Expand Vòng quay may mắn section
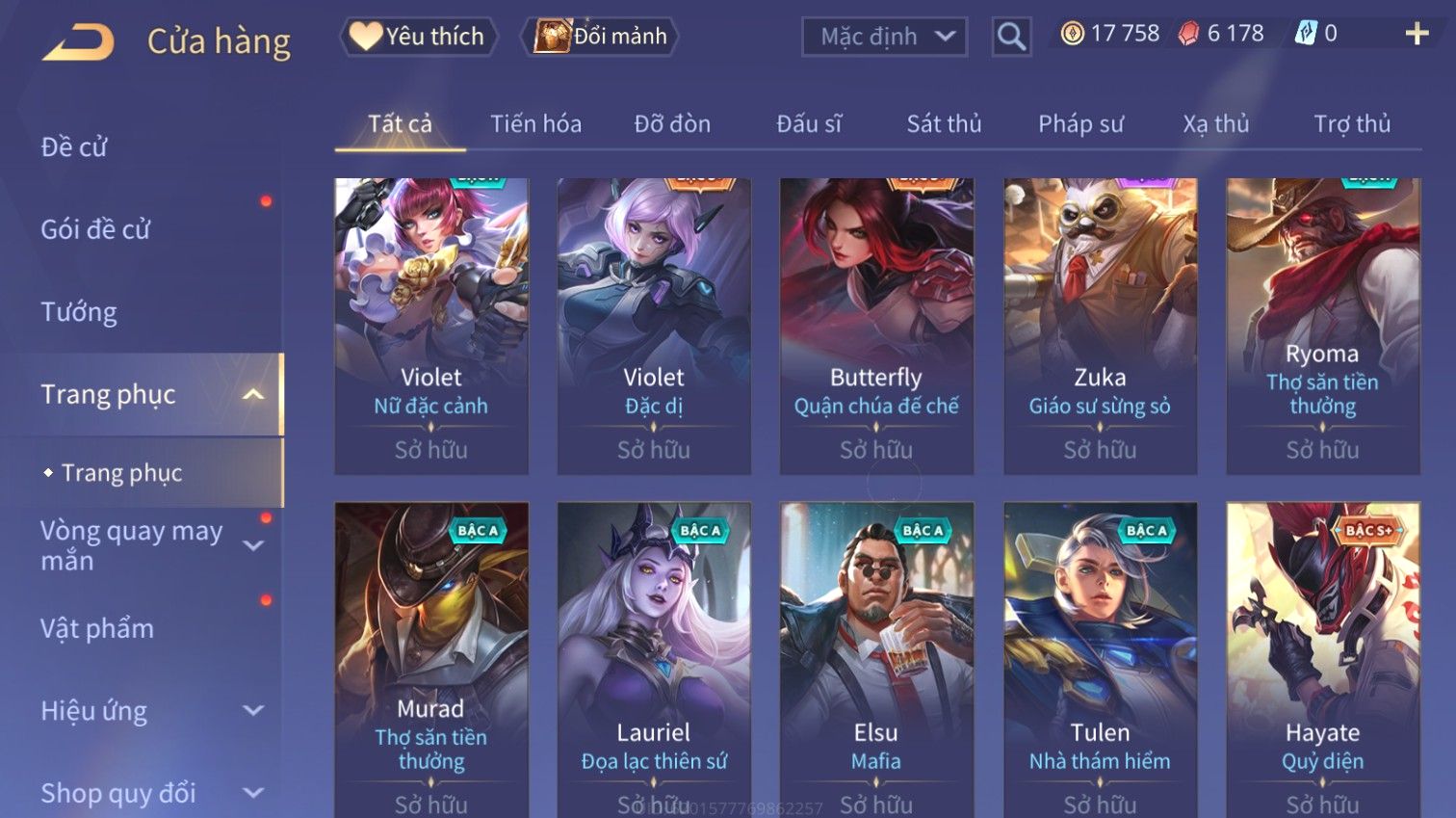The image size is (1456, 818). (x=253, y=545)
